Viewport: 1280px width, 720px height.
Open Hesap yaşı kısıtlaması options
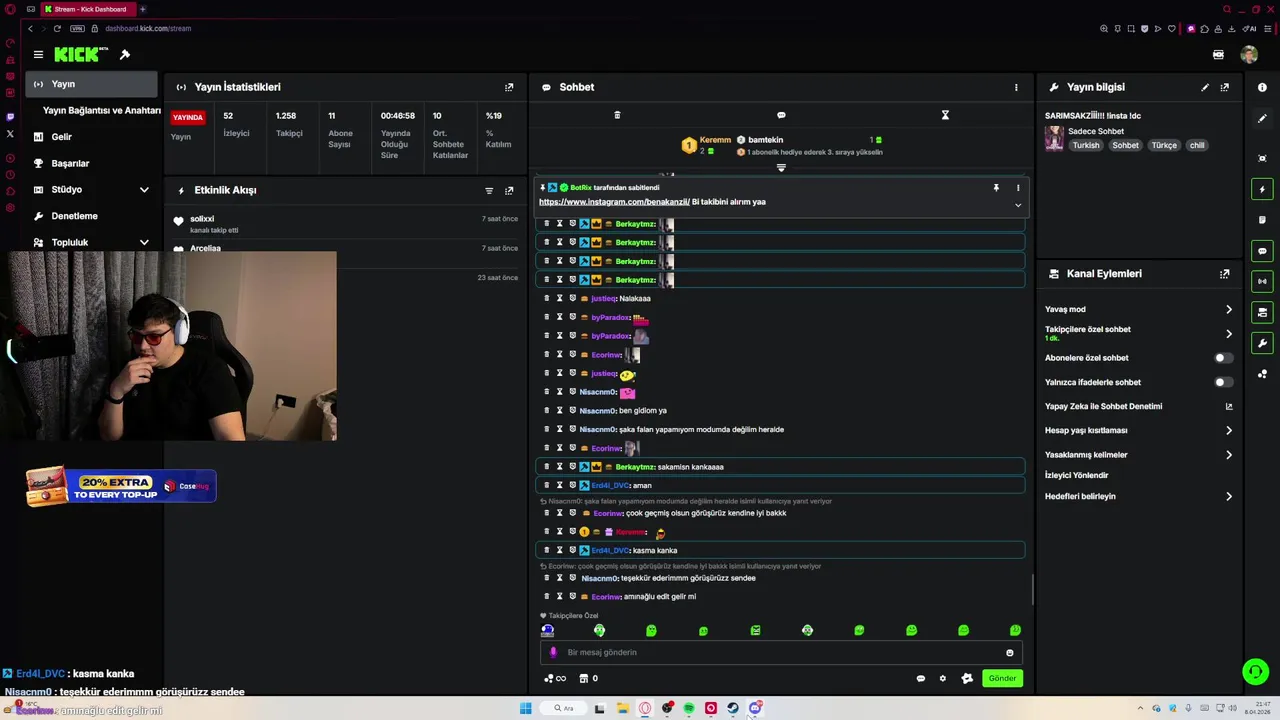click(x=1229, y=431)
